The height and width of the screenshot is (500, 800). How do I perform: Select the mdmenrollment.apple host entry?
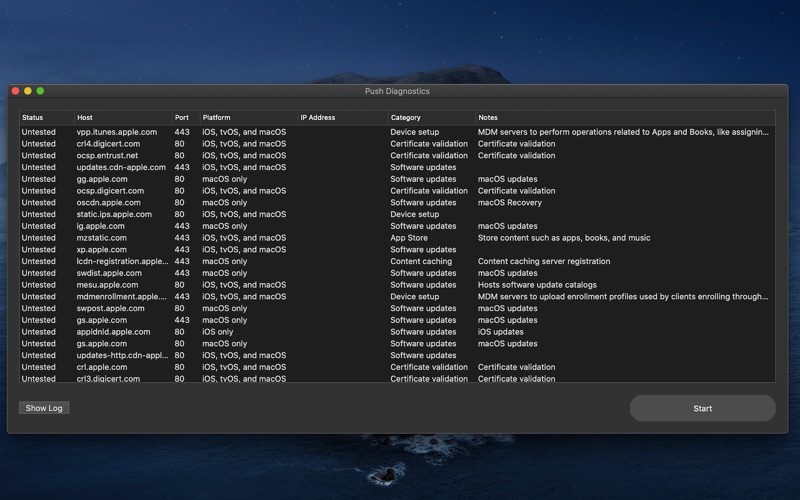(121, 296)
